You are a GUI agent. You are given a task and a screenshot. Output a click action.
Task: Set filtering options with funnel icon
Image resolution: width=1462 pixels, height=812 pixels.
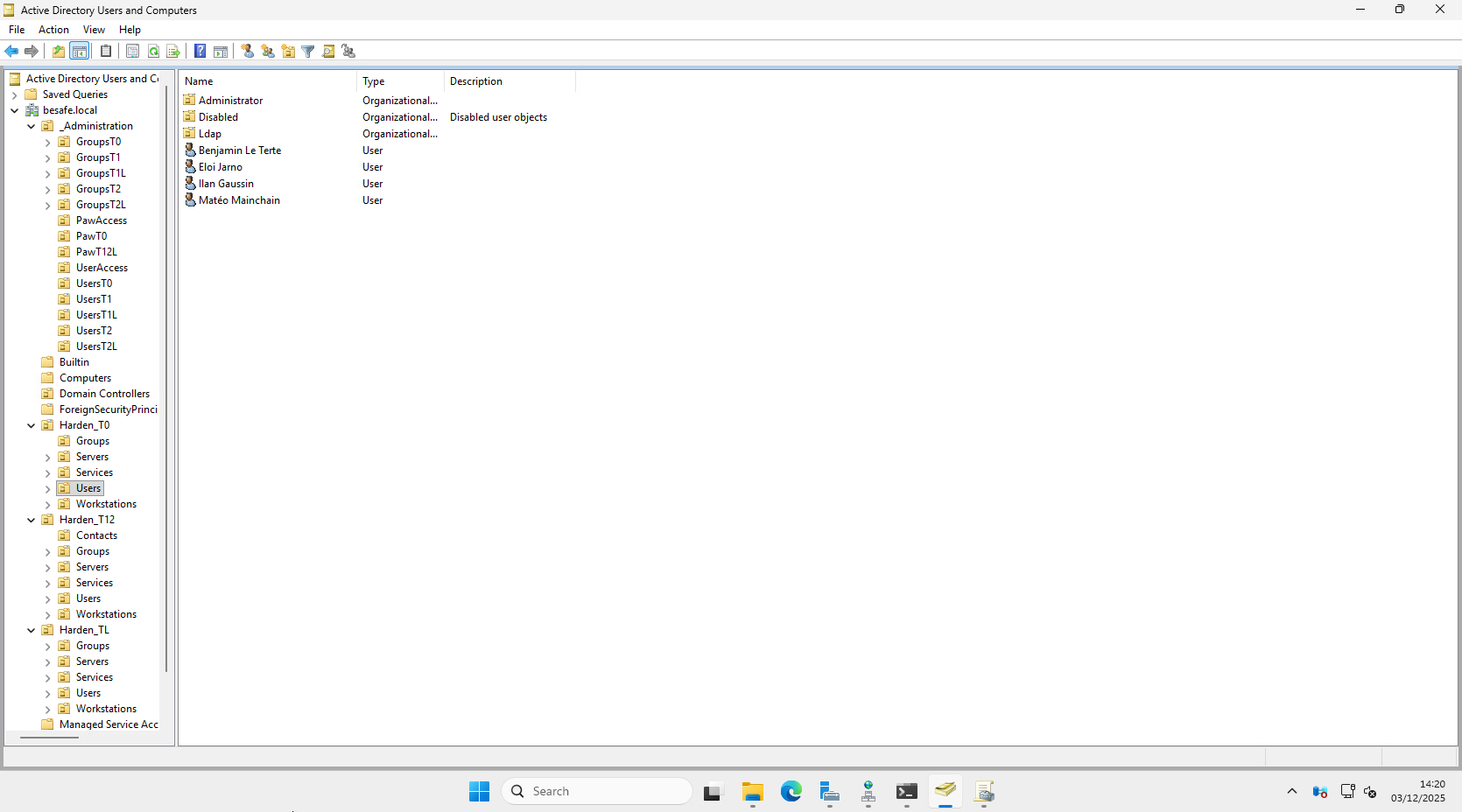click(x=308, y=52)
